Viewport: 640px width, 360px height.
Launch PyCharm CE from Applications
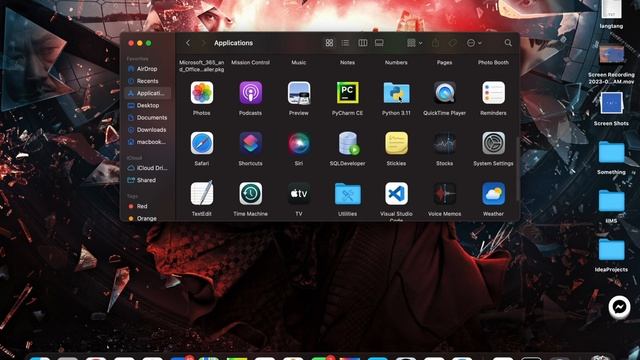[x=347, y=93]
